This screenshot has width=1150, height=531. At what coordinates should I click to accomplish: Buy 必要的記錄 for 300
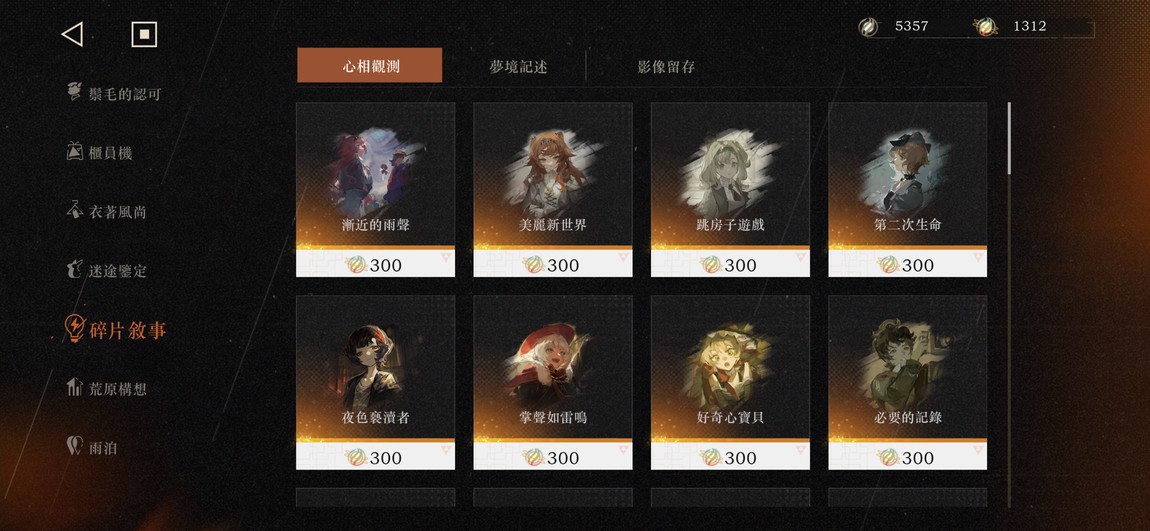(908, 456)
